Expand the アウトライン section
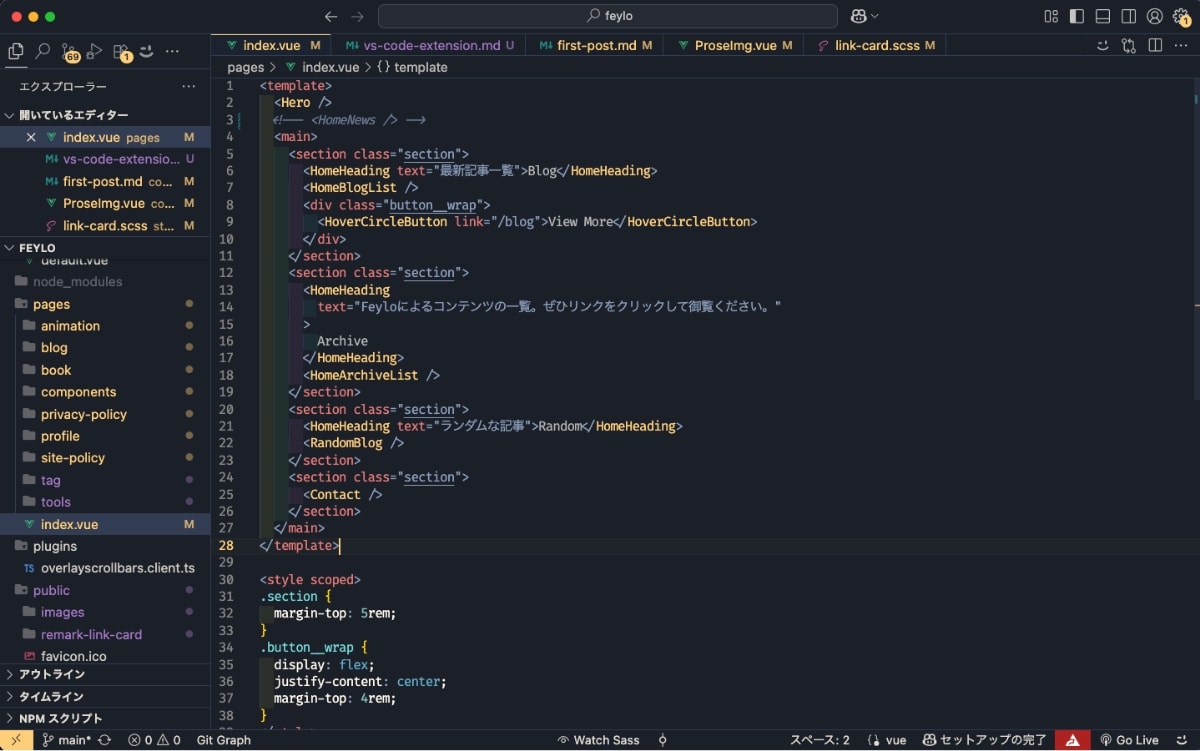This screenshot has width=1200, height=751. 105,674
